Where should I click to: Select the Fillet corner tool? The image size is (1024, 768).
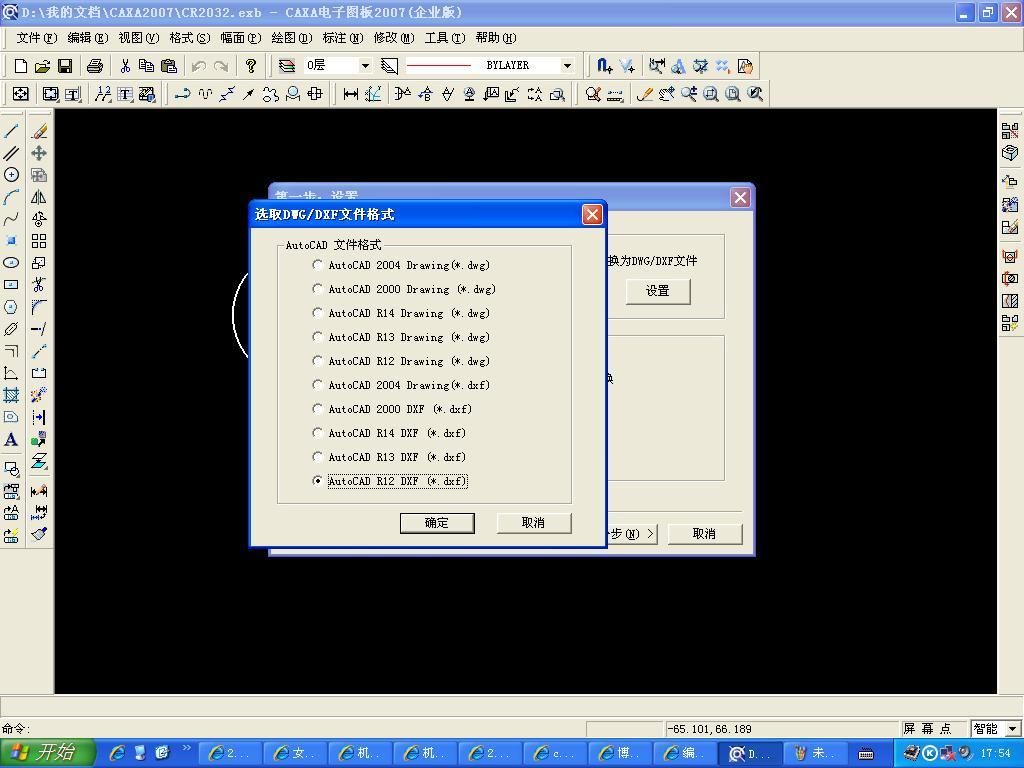point(39,307)
